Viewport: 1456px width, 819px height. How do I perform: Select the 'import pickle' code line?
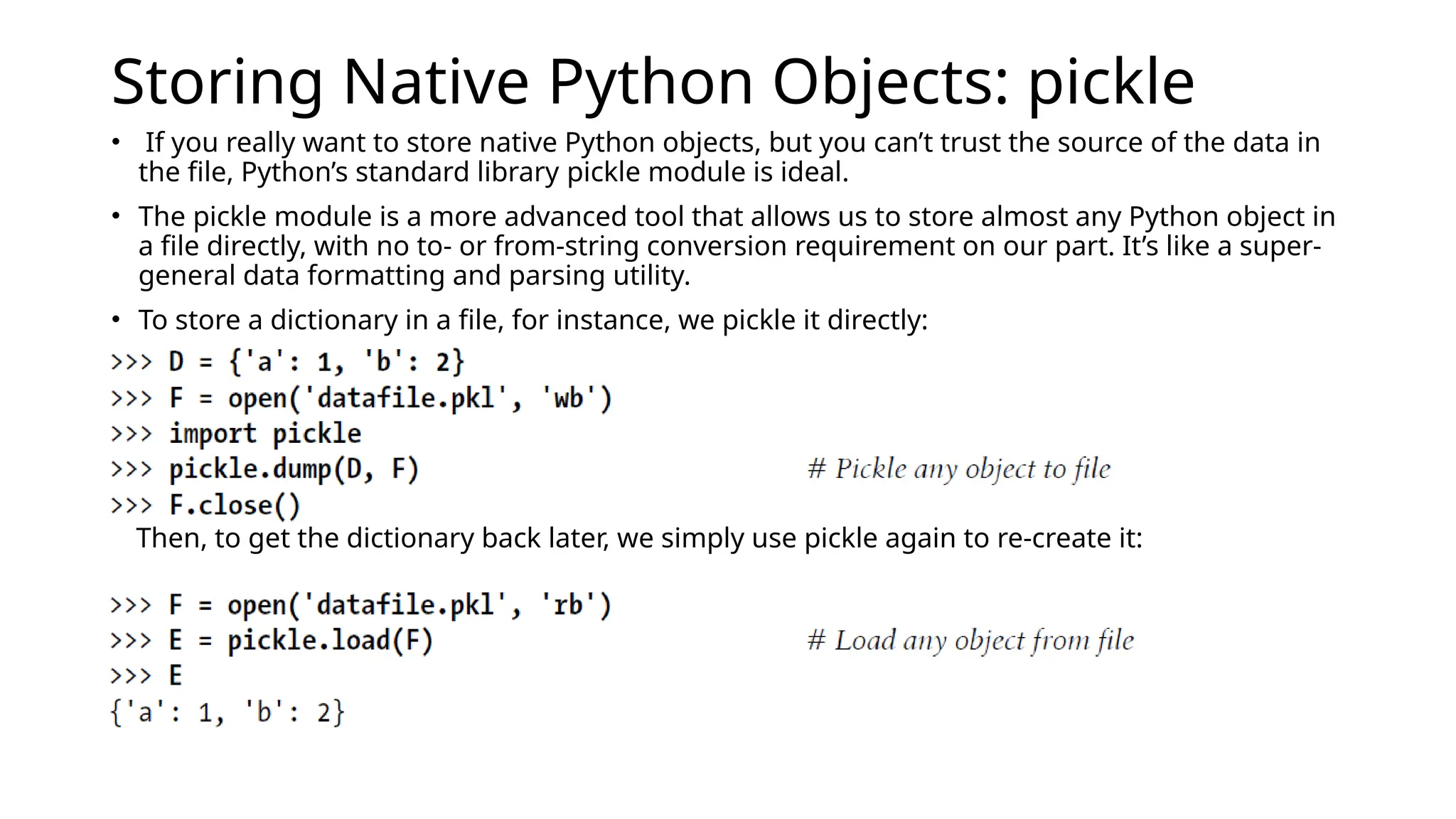click(236, 434)
